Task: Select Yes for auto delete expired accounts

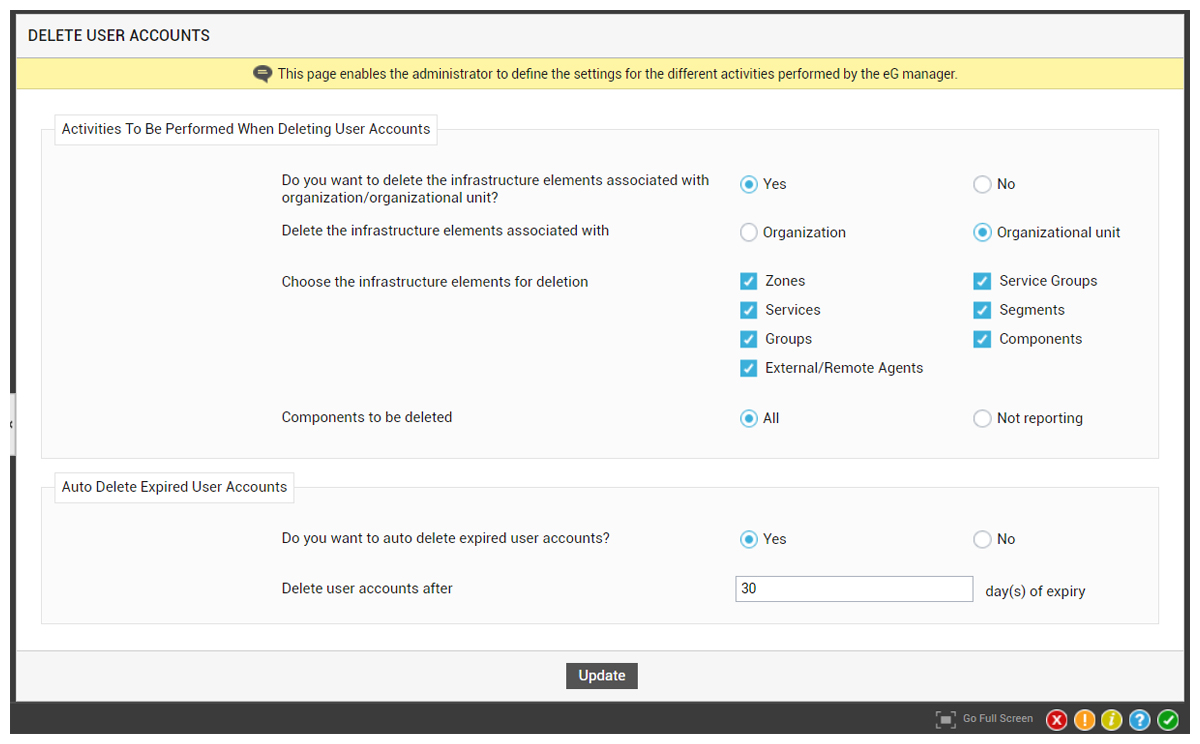Action: pyautogui.click(x=748, y=539)
